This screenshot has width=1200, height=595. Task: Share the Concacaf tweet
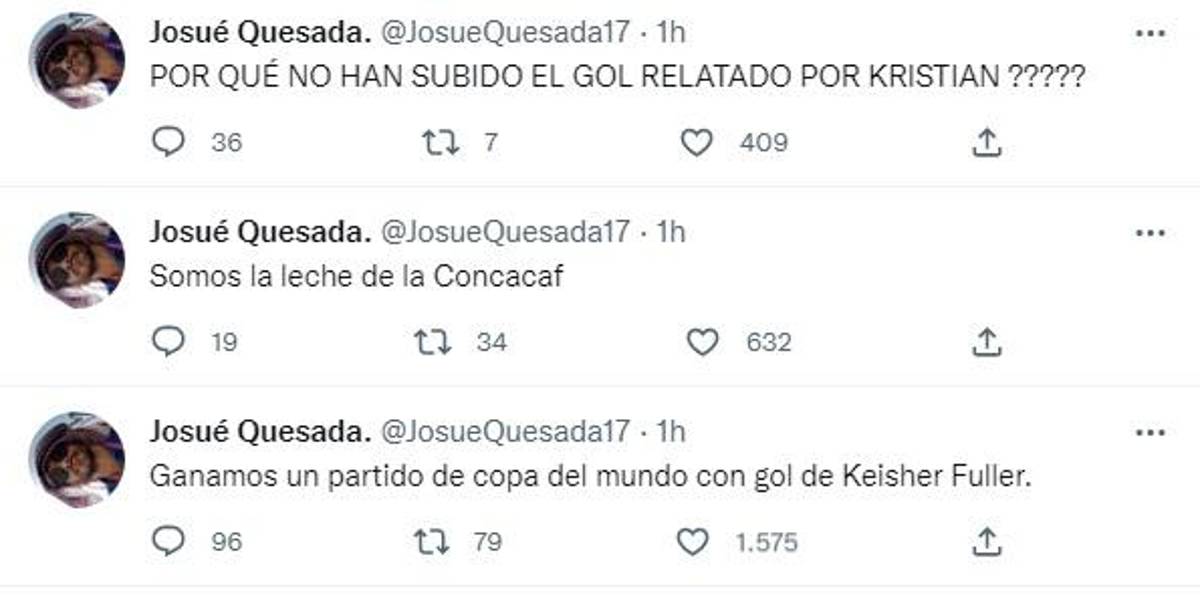point(987,342)
